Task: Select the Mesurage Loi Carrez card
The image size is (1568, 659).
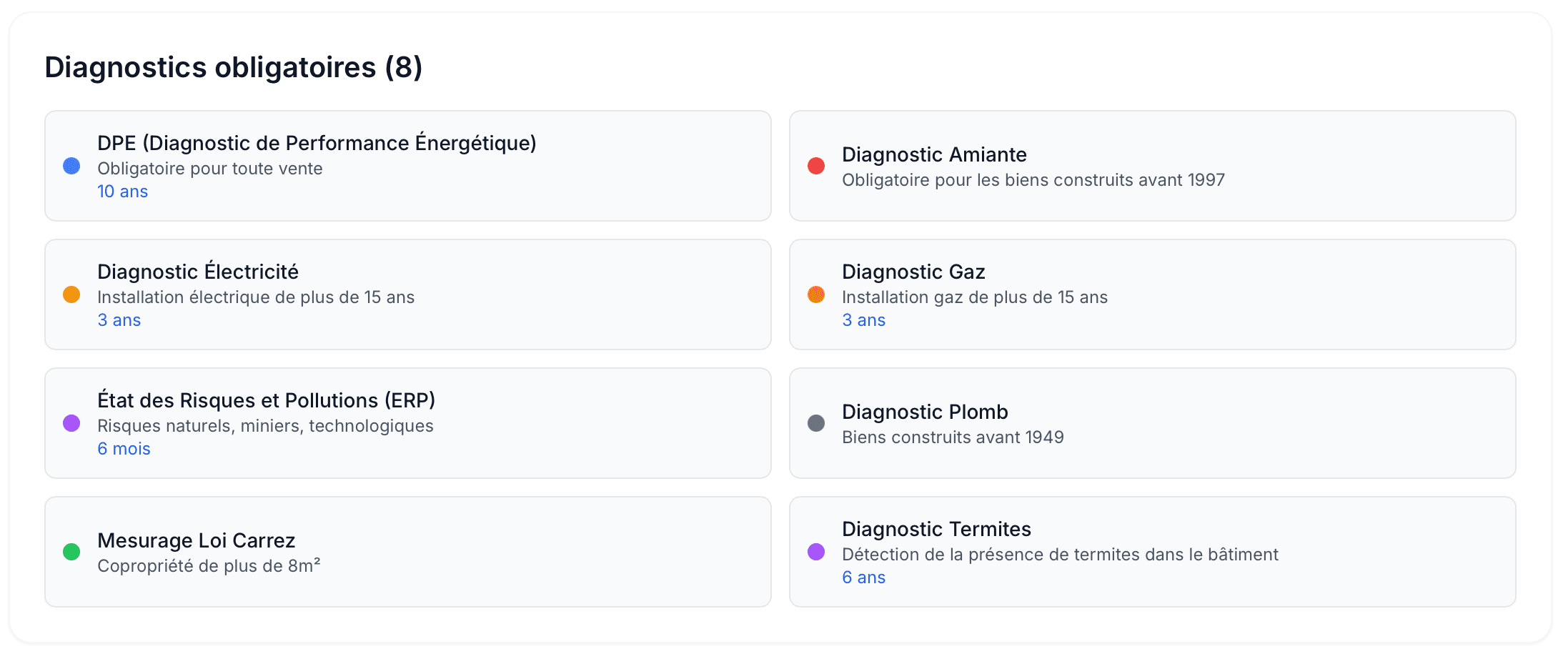Action: (407, 551)
